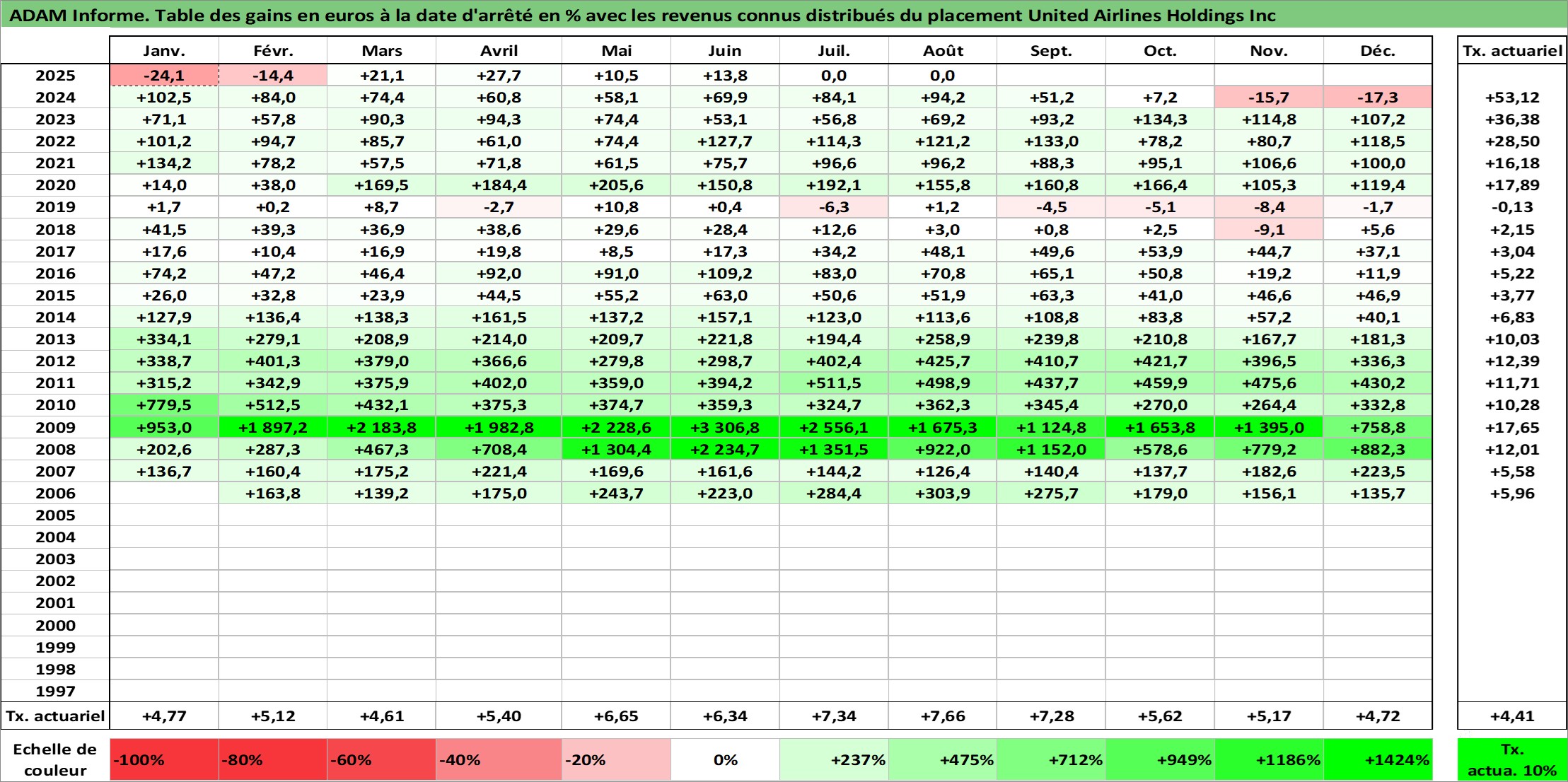
Task: Select the 1997 row label
Action: pos(55,691)
